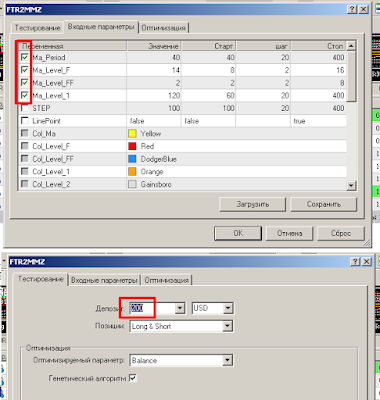Uncheck the Ma_Period variable checkbox
The image size is (380, 400).
tap(25, 57)
